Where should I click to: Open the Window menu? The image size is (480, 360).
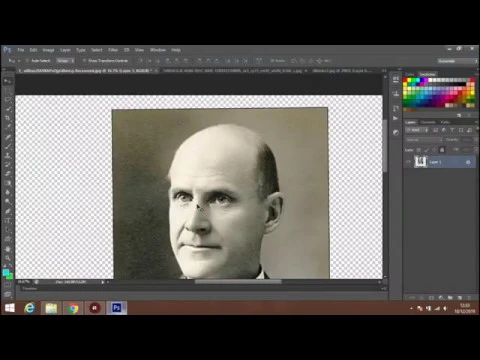pos(158,50)
